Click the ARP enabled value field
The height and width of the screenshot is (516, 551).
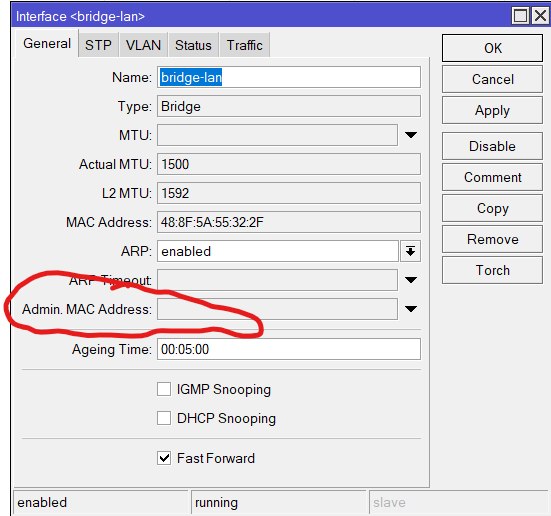[278, 251]
